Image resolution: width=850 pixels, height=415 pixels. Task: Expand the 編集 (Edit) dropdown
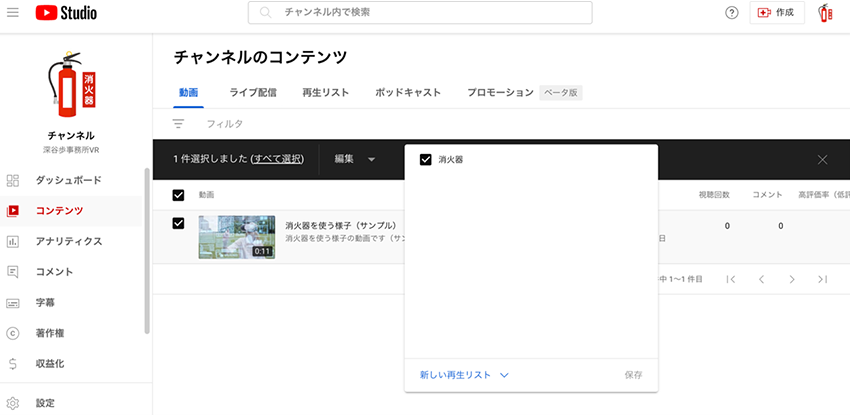tap(354, 159)
